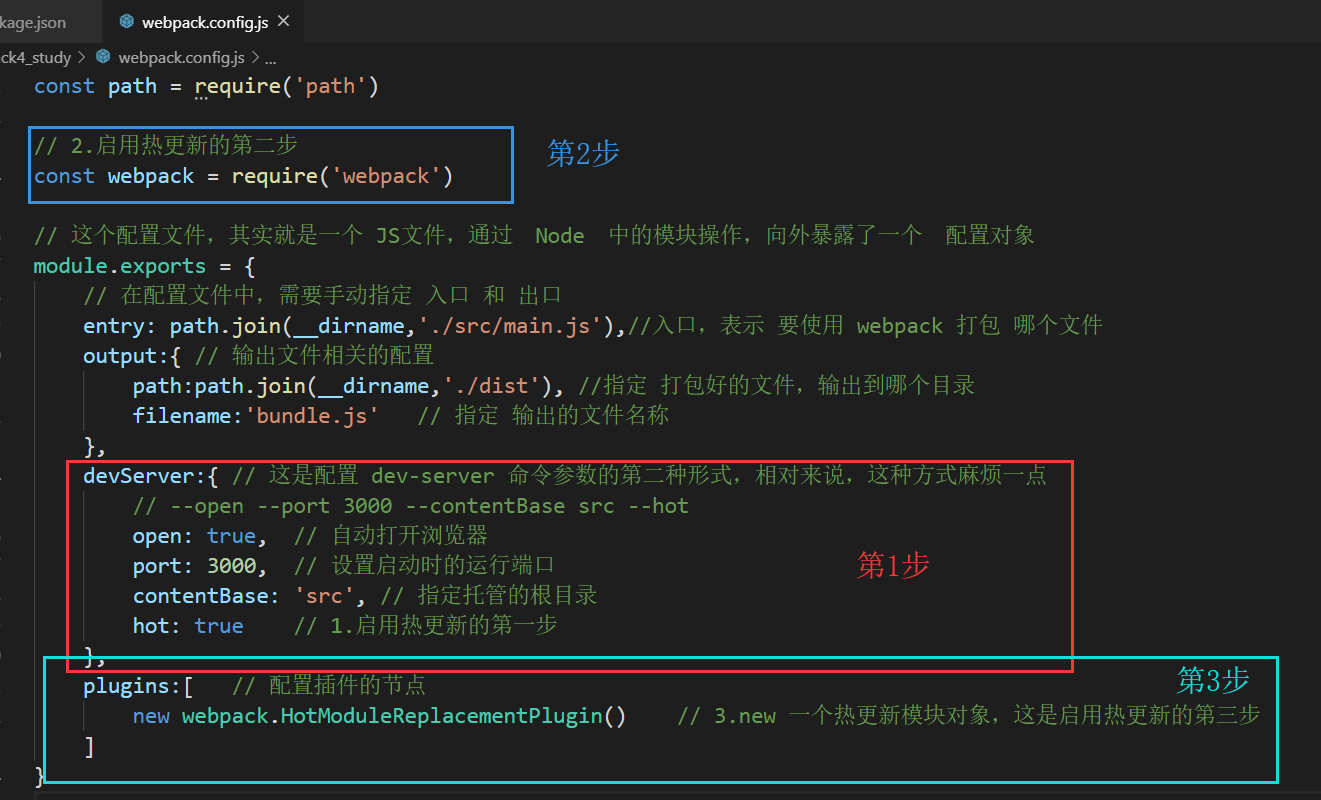Close the webpack.config.js tab
This screenshot has width=1321, height=800.
[x=284, y=21]
